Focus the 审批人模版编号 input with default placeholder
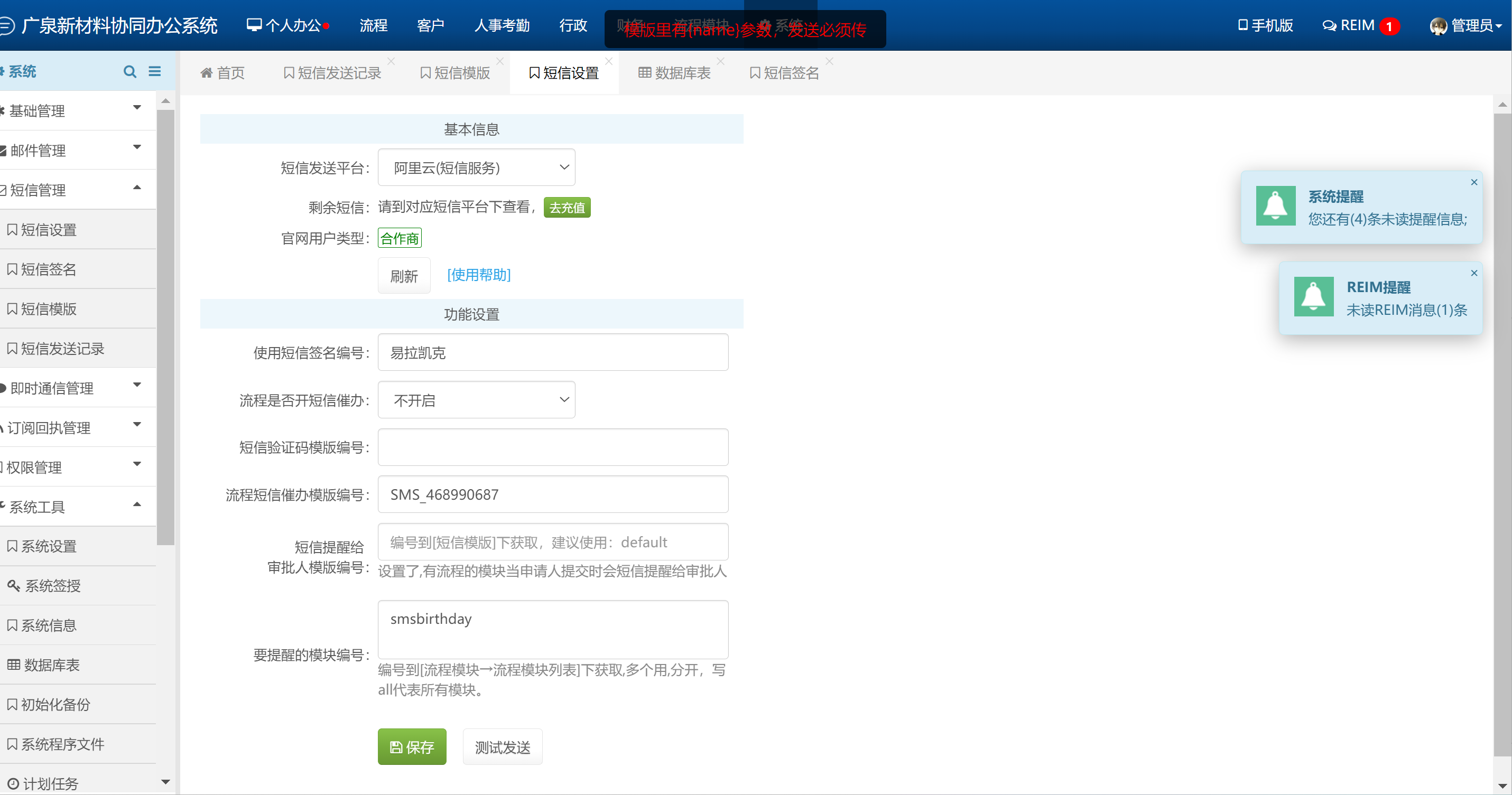The image size is (1512, 795). coord(553,542)
